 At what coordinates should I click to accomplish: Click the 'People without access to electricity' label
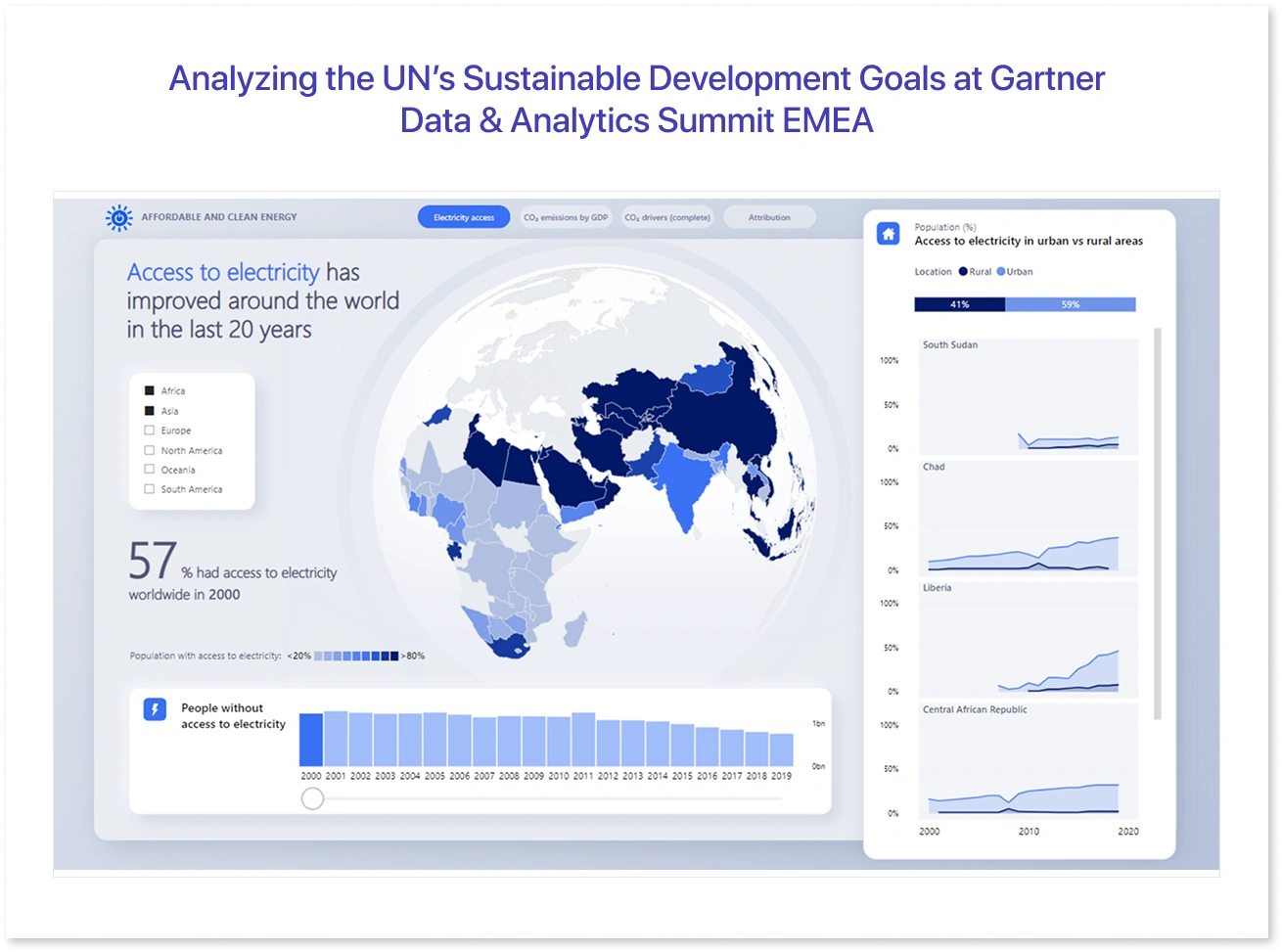coord(233,716)
